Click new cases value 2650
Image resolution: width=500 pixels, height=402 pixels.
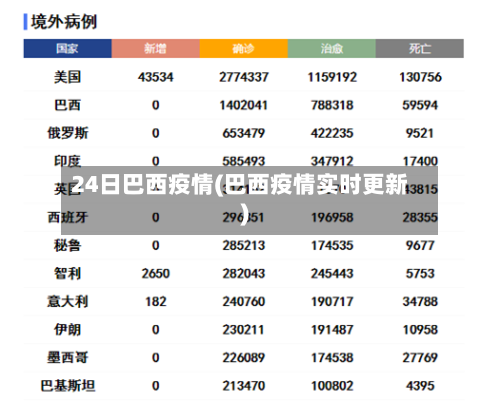[156, 274]
